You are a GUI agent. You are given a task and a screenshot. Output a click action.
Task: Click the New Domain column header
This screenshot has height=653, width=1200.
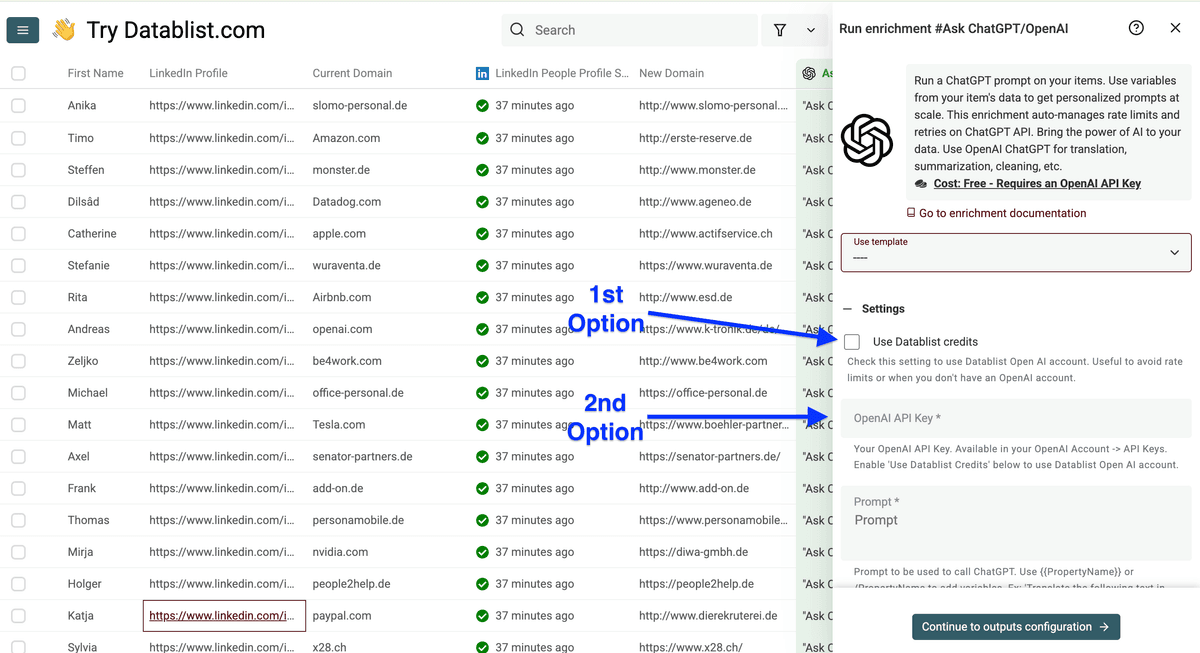(x=671, y=73)
